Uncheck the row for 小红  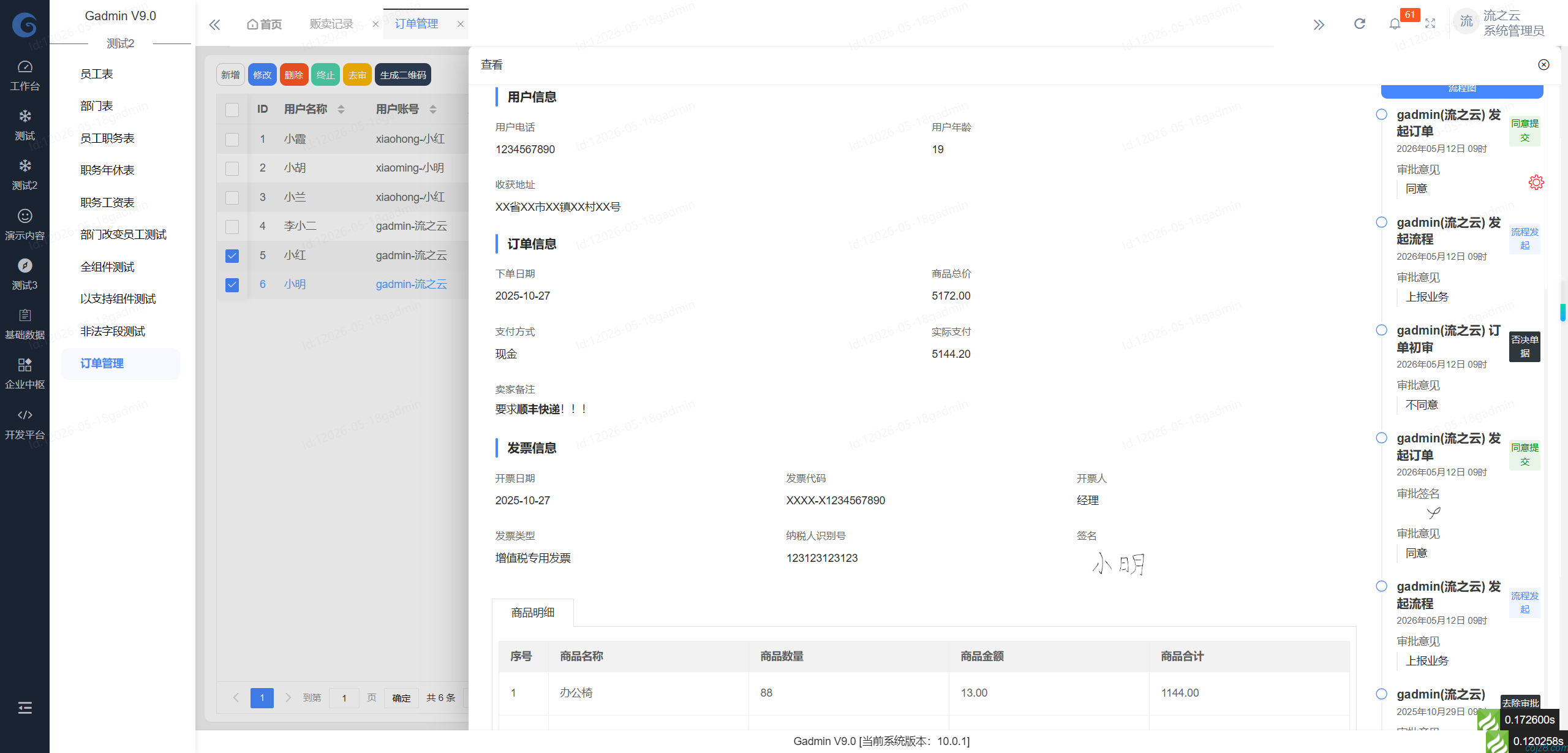point(232,255)
